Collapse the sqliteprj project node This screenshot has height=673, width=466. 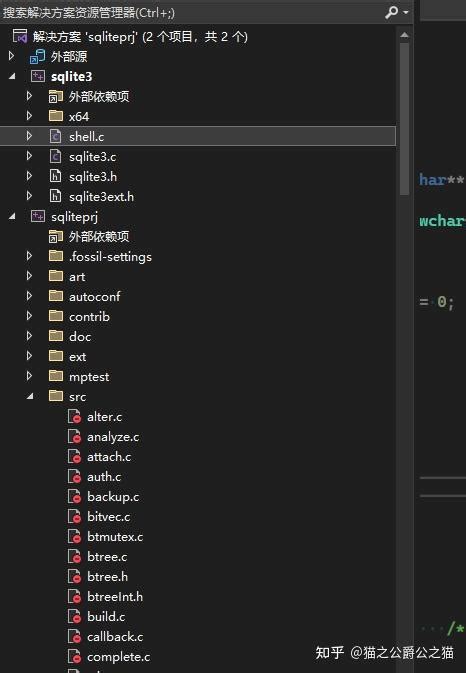(12, 216)
